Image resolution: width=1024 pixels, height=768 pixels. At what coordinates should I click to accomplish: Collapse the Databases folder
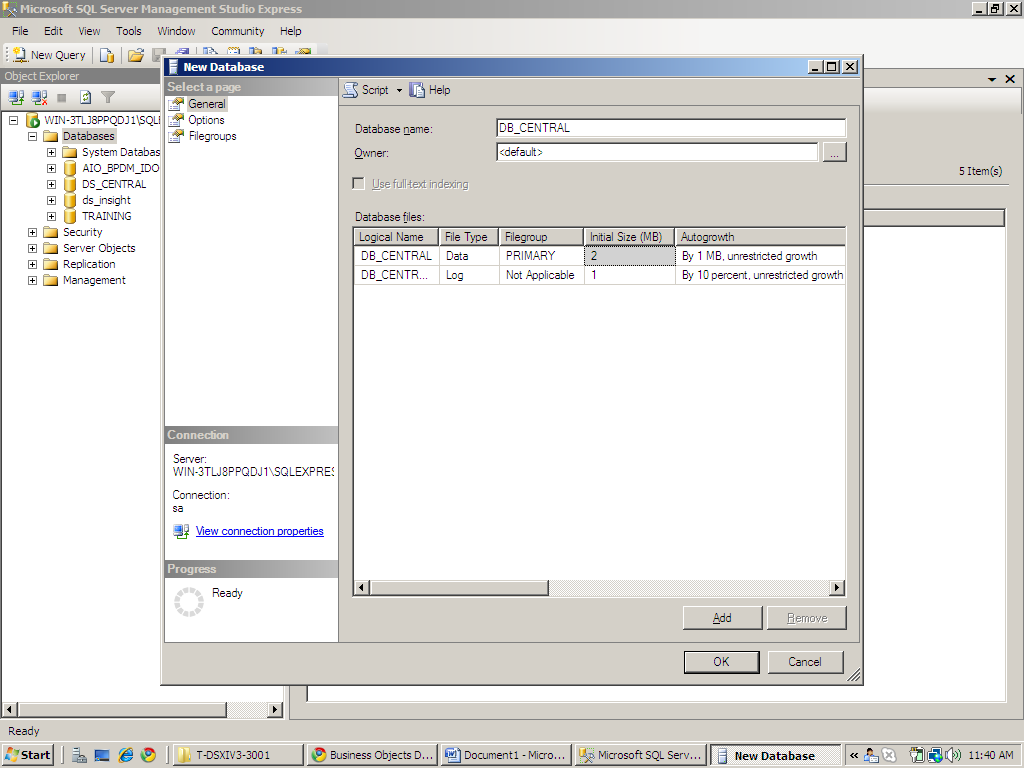[x=32, y=136]
